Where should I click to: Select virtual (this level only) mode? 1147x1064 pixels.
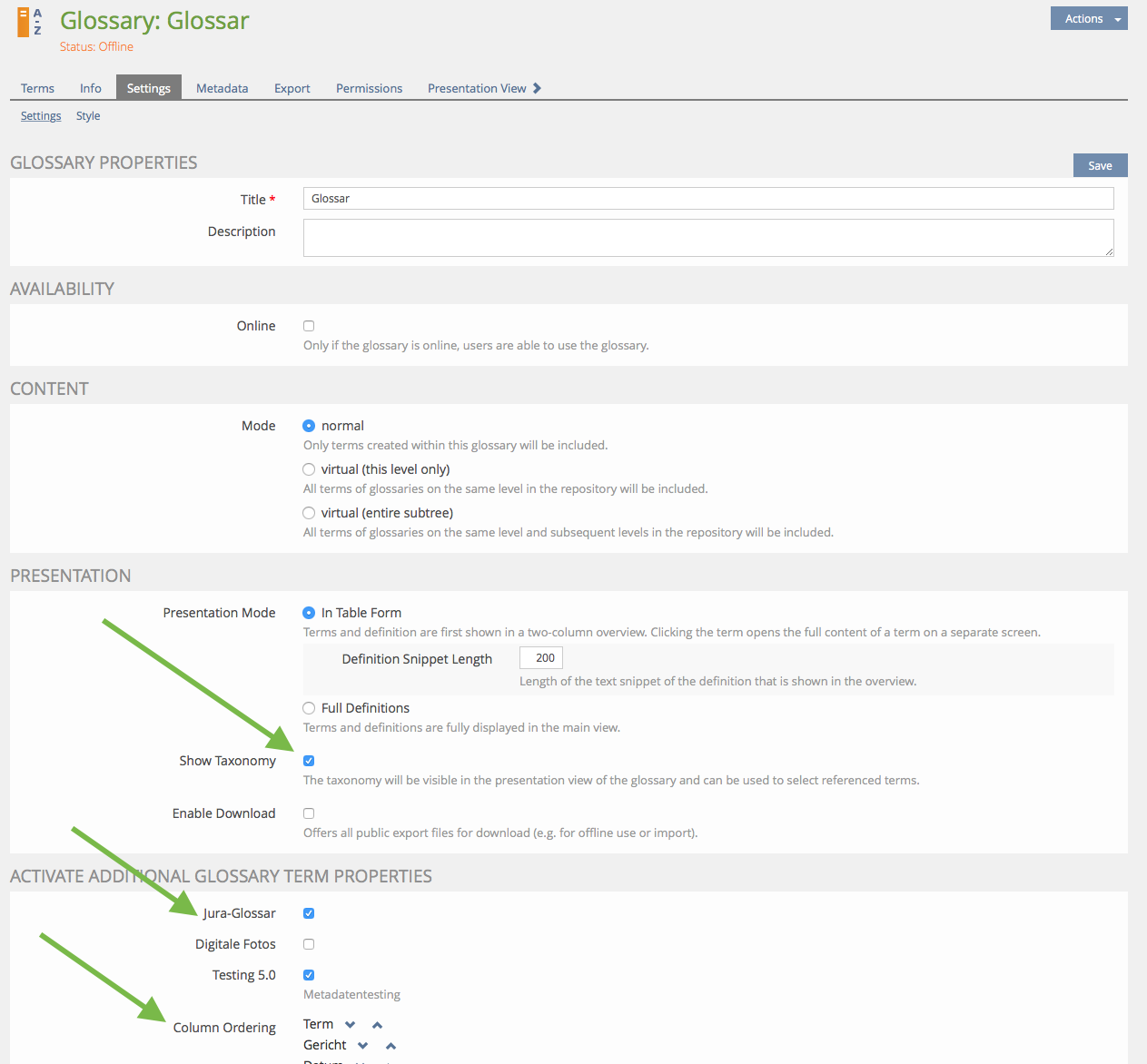[309, 469]
